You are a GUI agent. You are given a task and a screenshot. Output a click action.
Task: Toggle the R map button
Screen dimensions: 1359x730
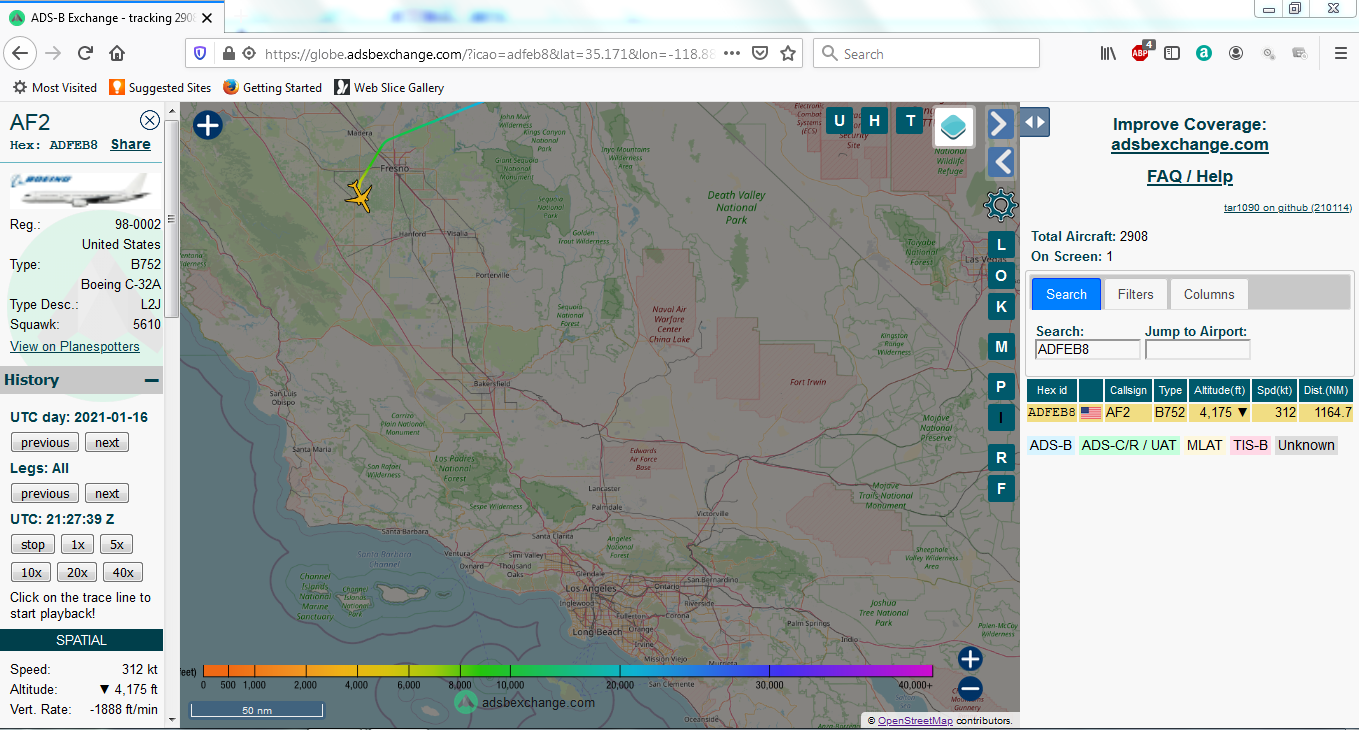(x=1001, y=458)
